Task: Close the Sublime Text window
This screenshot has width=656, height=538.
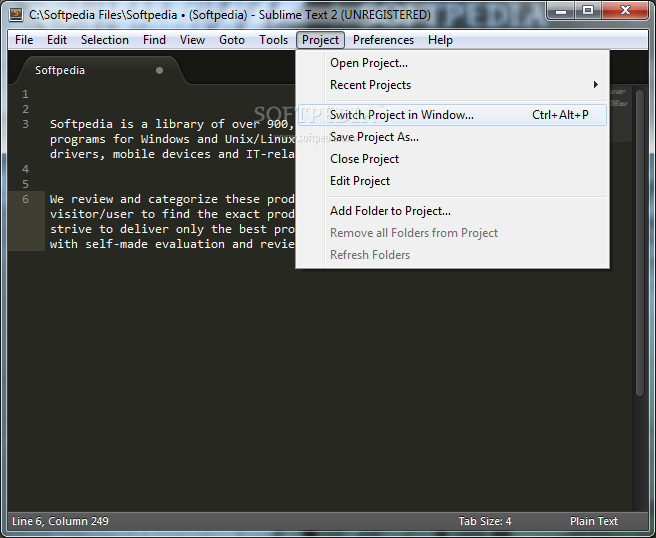Action: 625,11
